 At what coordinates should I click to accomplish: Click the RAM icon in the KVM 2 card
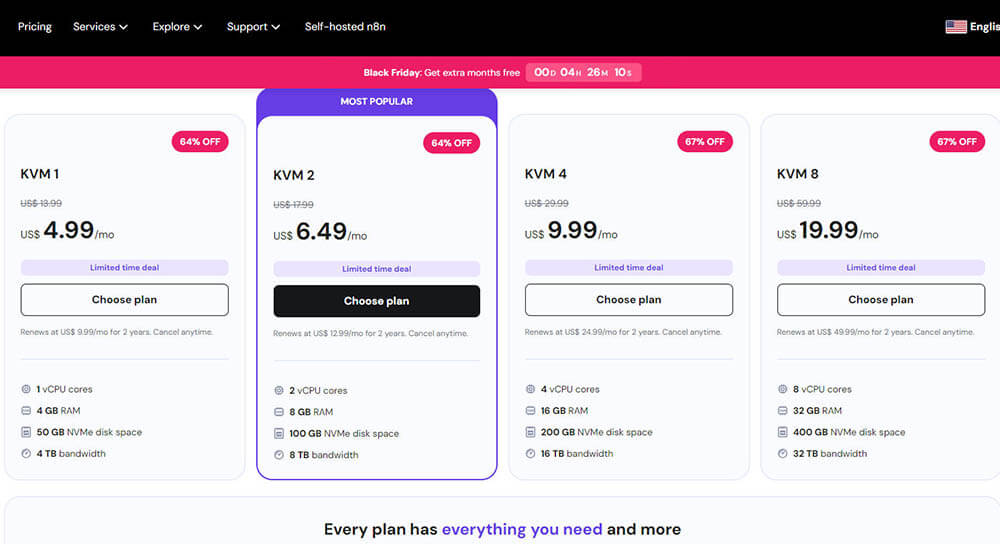click(278, 412)
